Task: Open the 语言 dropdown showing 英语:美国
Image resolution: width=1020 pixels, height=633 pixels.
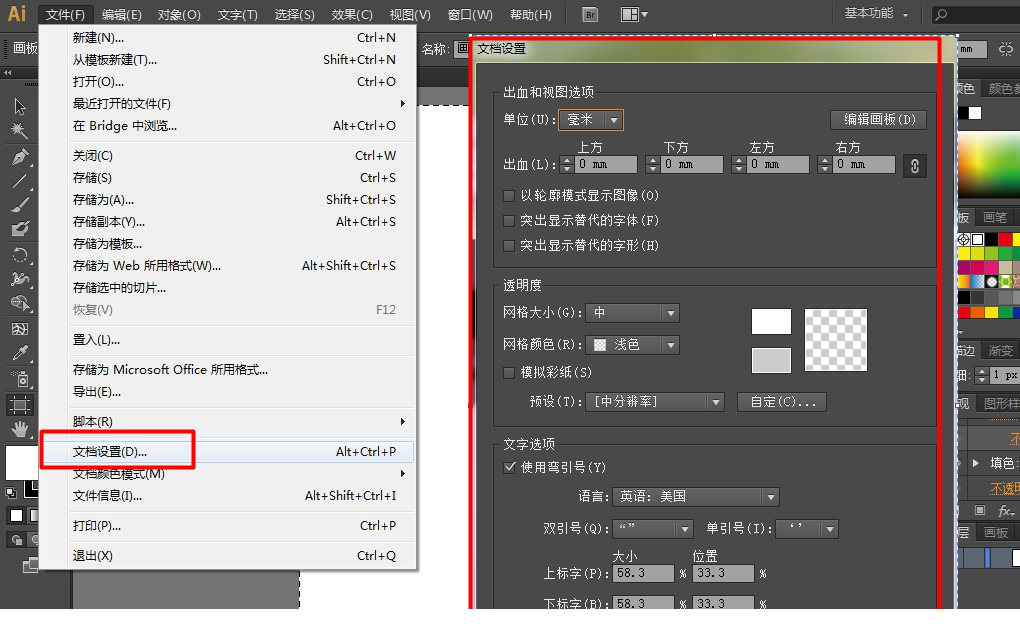Action: coord(696,496)
